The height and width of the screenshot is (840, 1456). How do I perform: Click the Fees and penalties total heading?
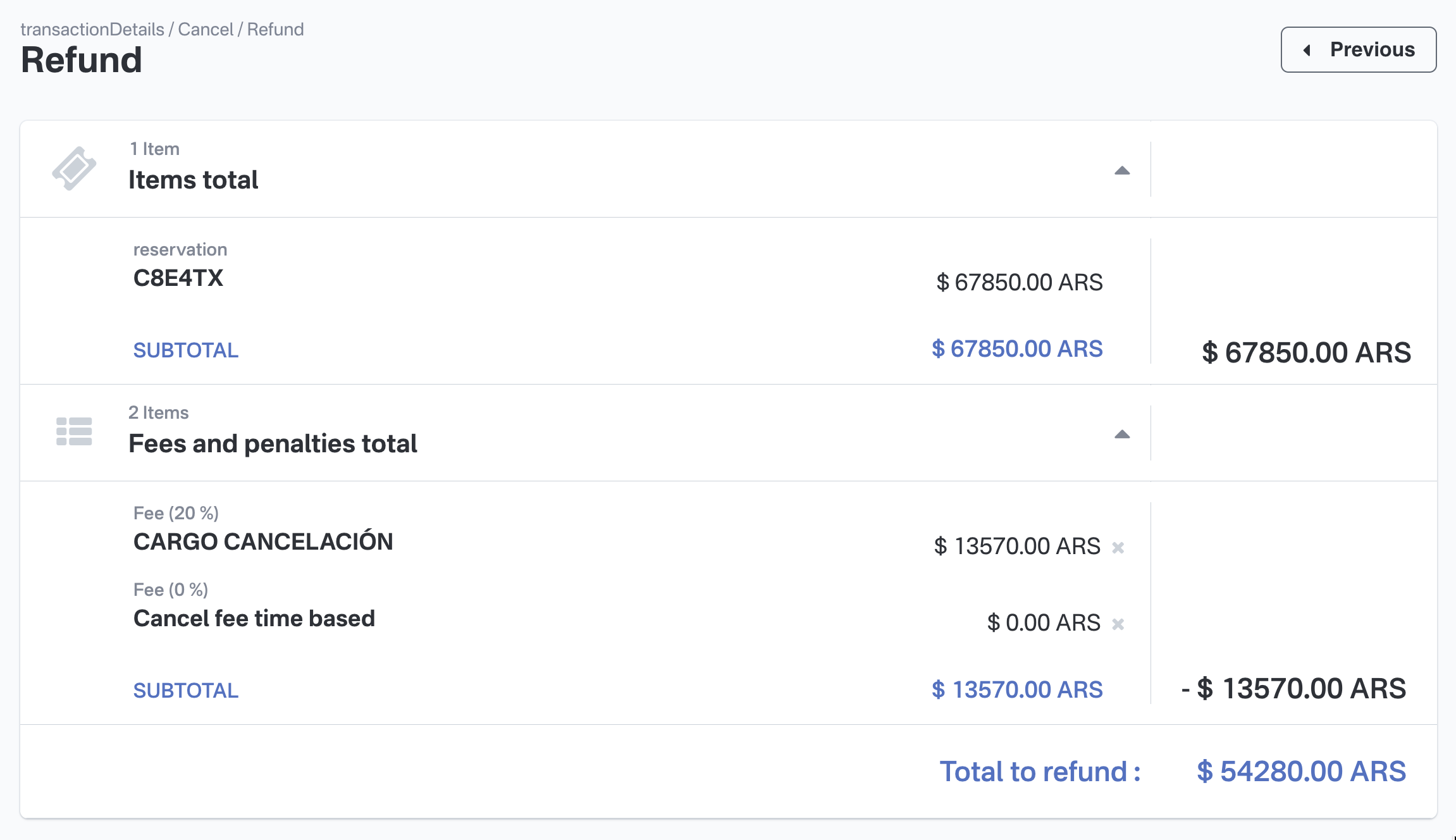tap(273, 444)
